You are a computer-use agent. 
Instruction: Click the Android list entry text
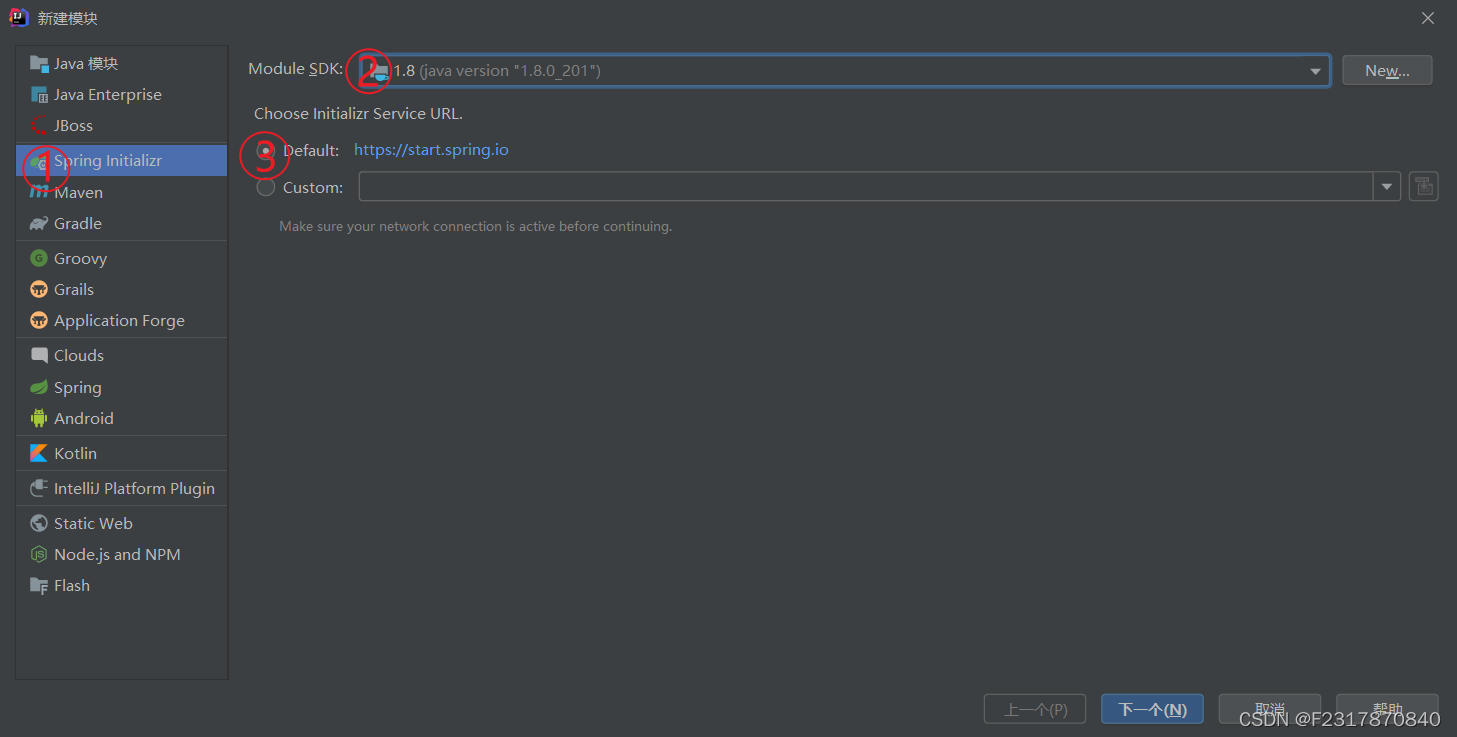pyautogui.click(x=84, y=418)
